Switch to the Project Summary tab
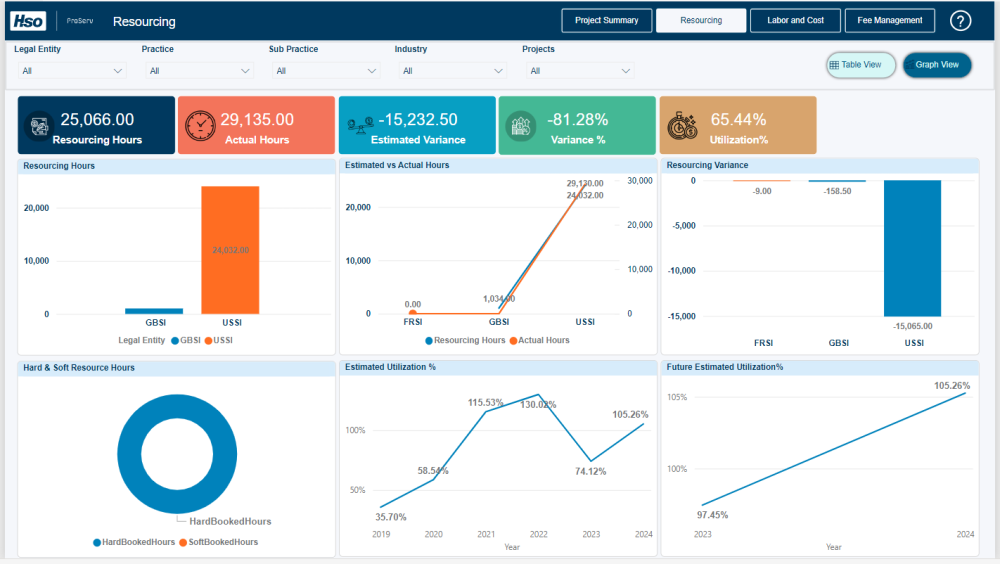This screenshot has width=1000, height=564. coord(607,20)
